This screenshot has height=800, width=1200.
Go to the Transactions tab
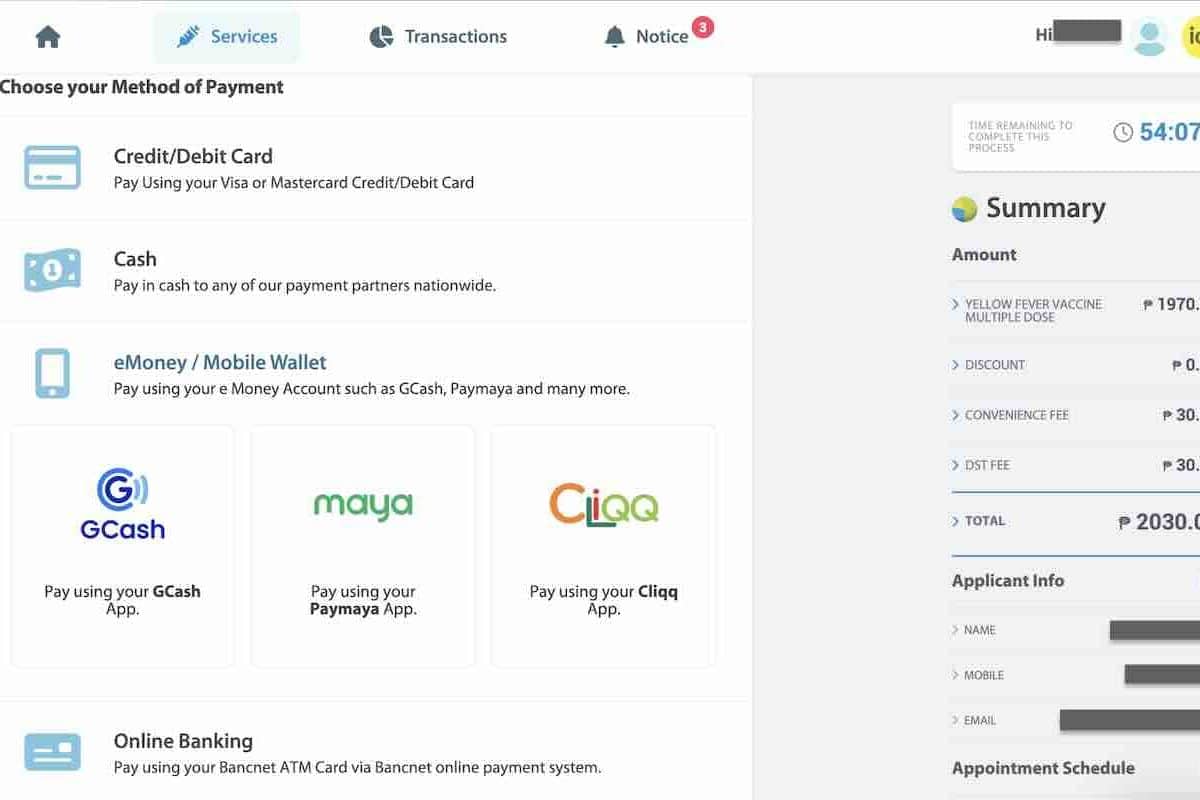[438, 37]
